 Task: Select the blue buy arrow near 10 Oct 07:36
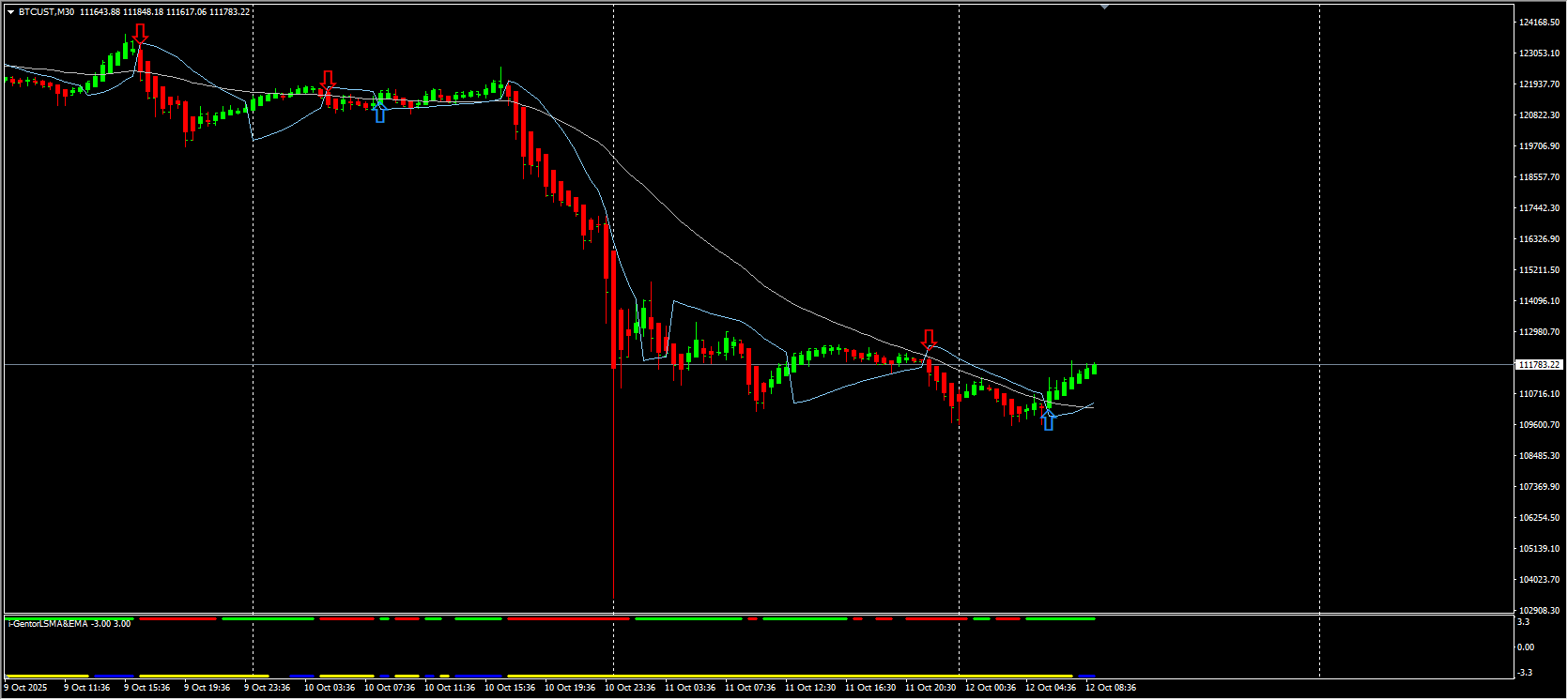379,113
